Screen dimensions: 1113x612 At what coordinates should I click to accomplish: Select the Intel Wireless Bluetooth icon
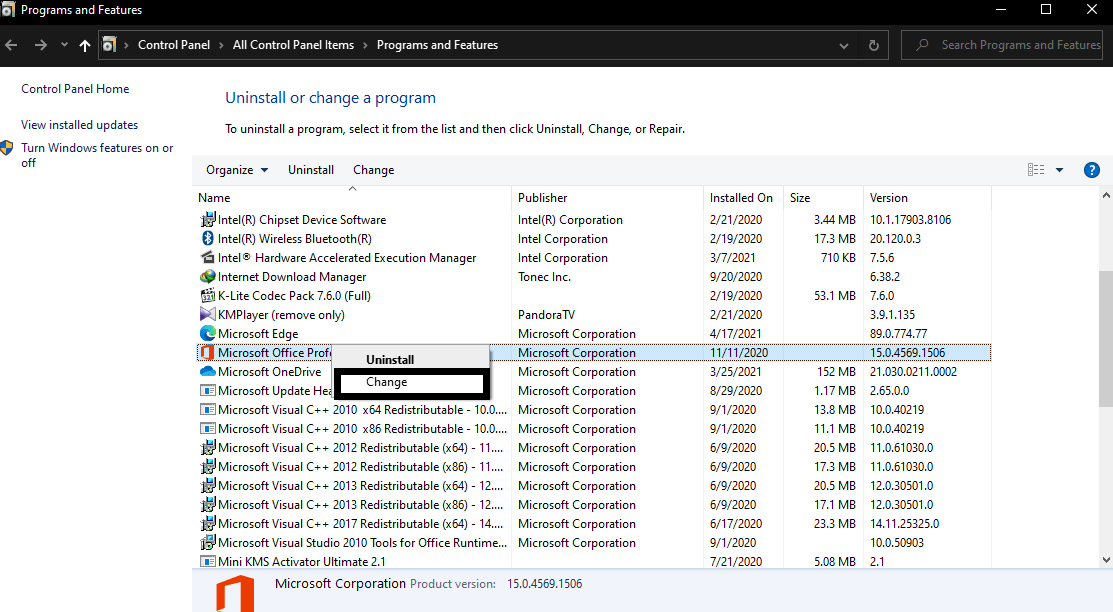tap(208, 239)
